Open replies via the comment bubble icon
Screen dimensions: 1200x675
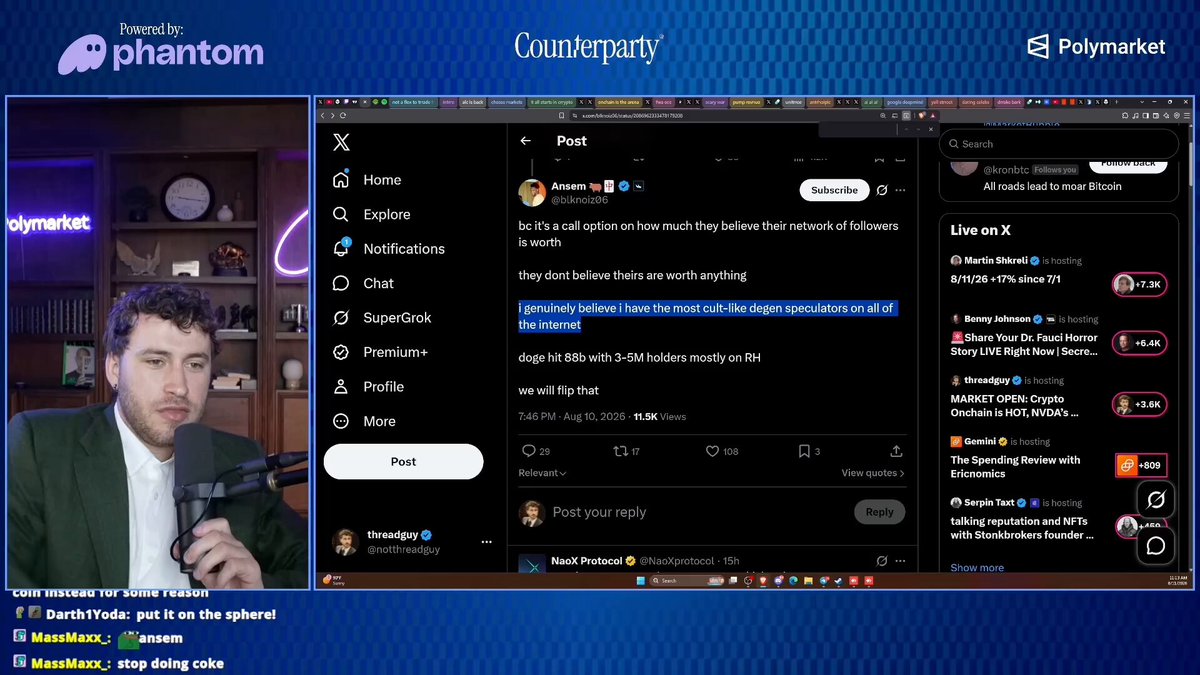(x=529, y=451)
